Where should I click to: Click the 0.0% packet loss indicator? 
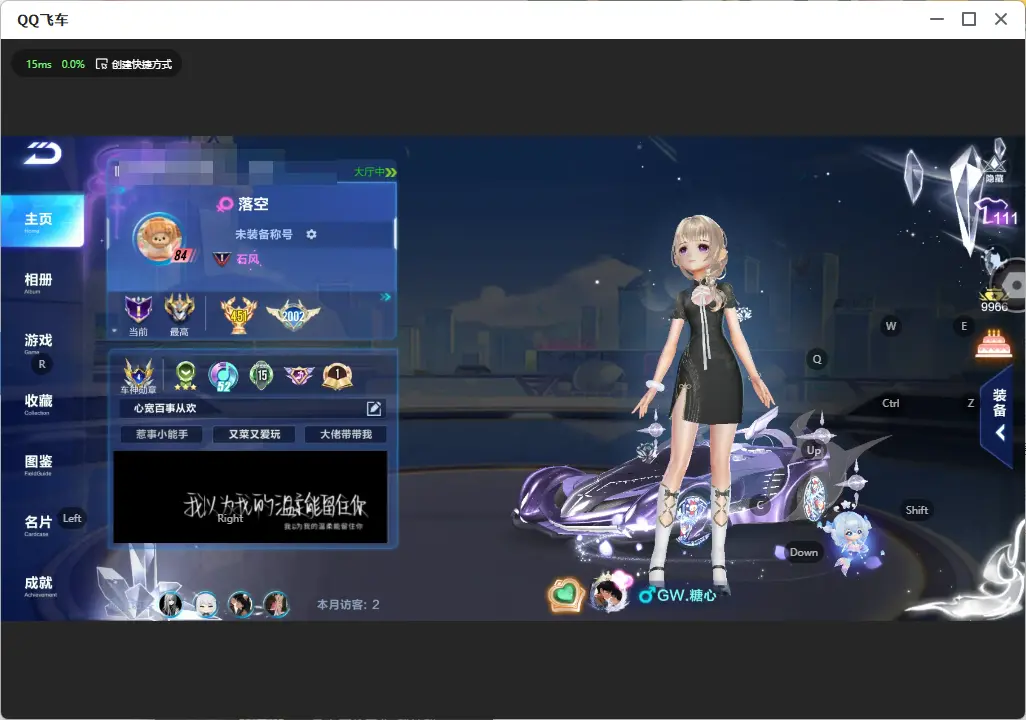point(73,64)
